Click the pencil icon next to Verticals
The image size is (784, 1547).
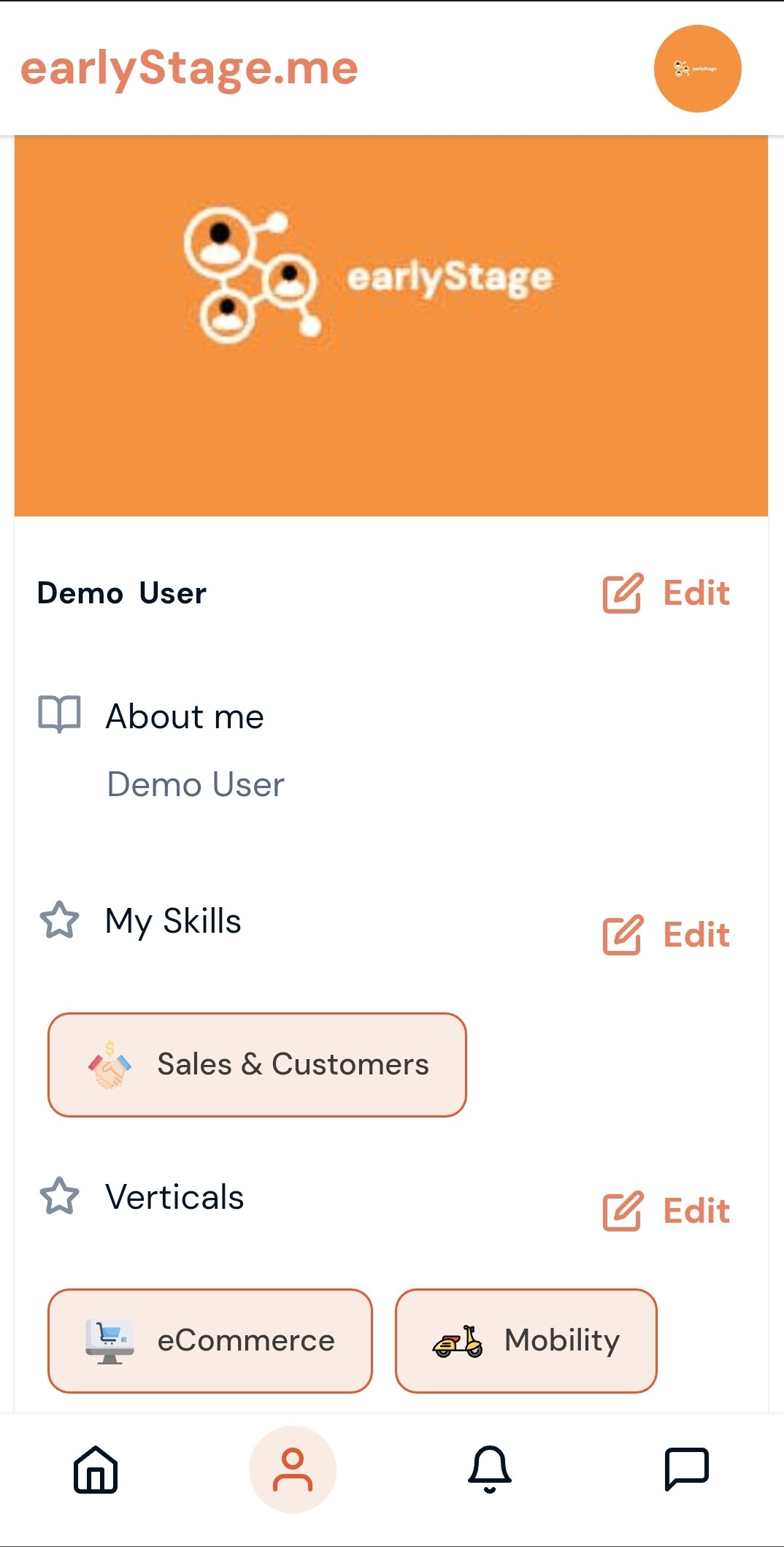tap(623, 1211)
